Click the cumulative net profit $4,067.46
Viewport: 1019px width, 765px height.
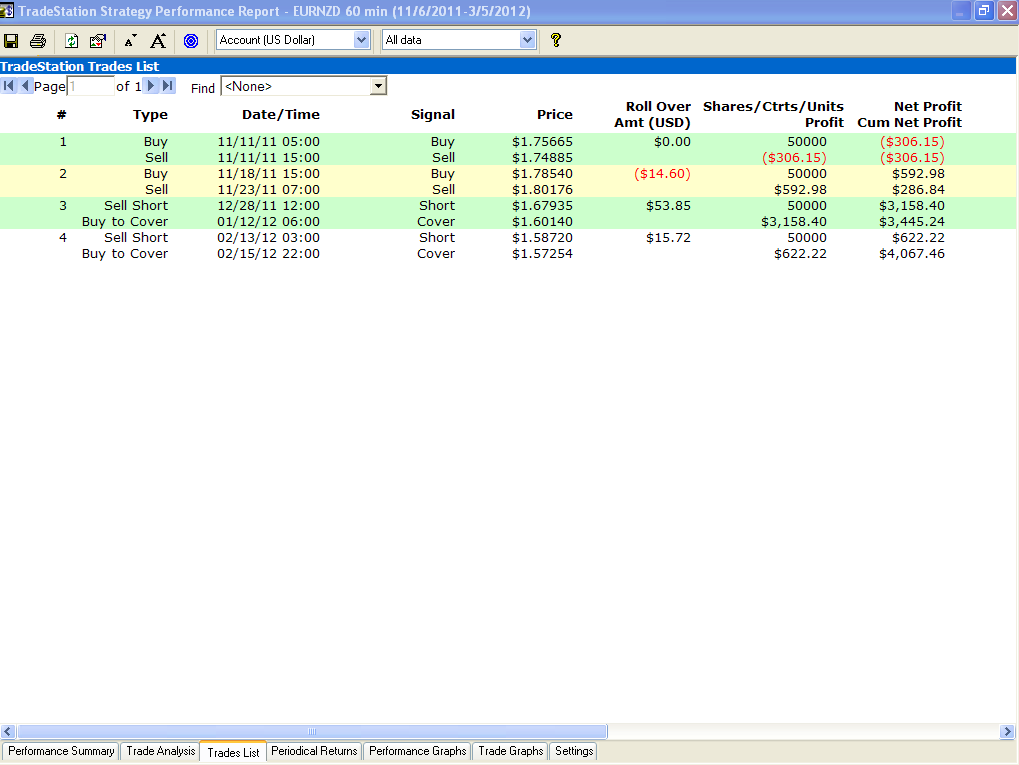(x=912, y=253)
